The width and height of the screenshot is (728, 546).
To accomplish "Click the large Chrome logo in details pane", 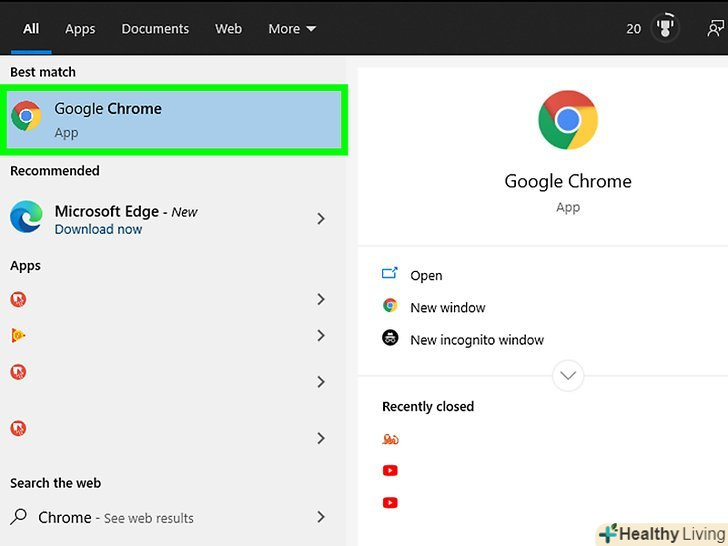I will (568, 120).
